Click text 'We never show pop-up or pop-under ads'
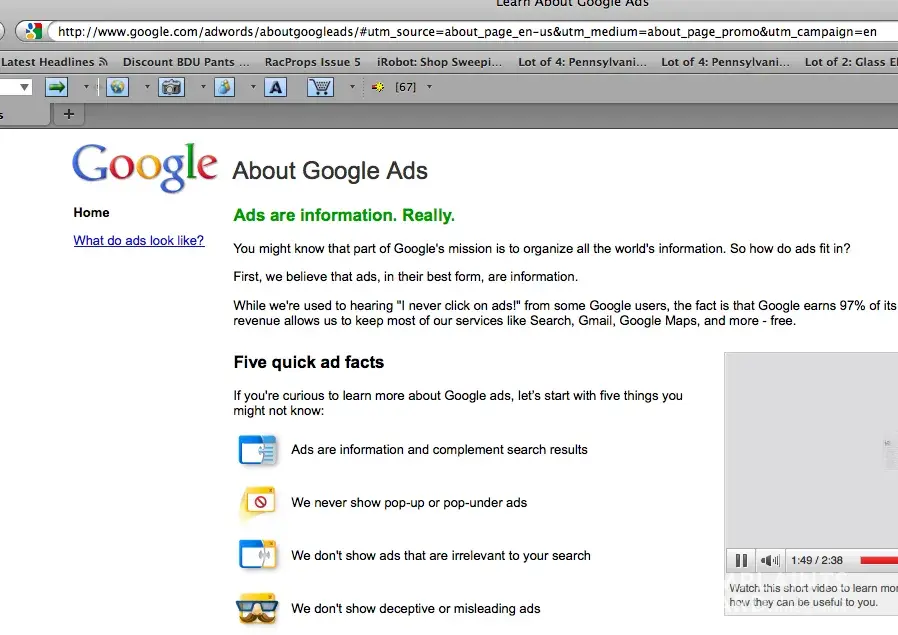Screen dimensions: 898x635 pyautogui.click(x=409, y=503)
